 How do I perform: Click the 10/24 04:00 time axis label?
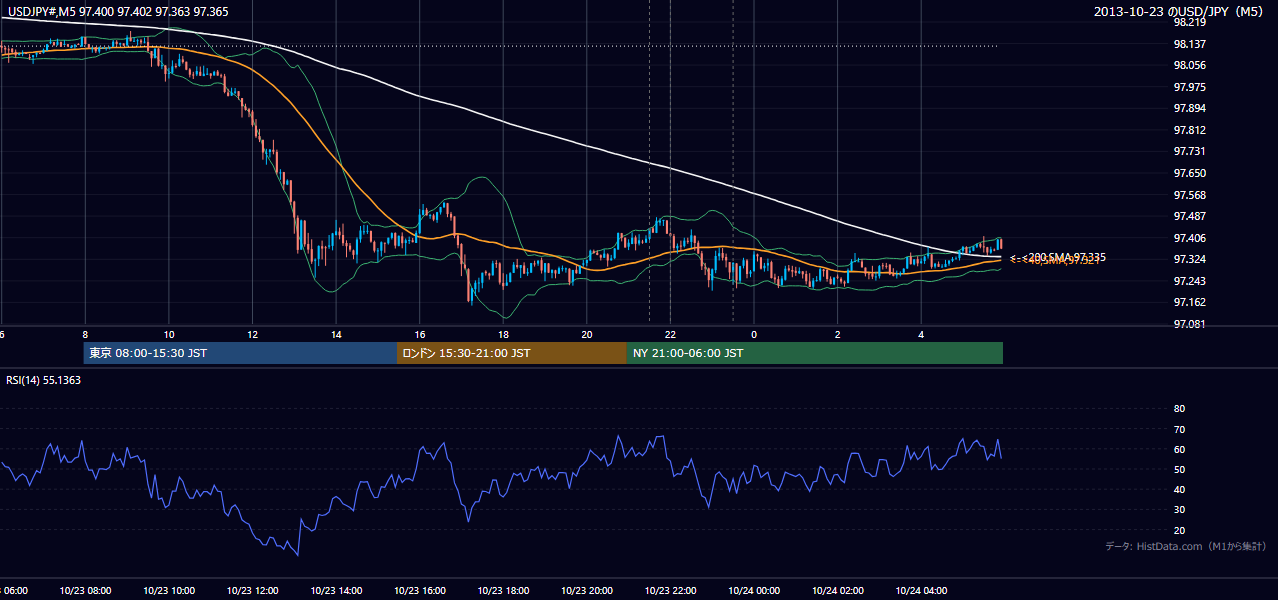coord(921,591)
